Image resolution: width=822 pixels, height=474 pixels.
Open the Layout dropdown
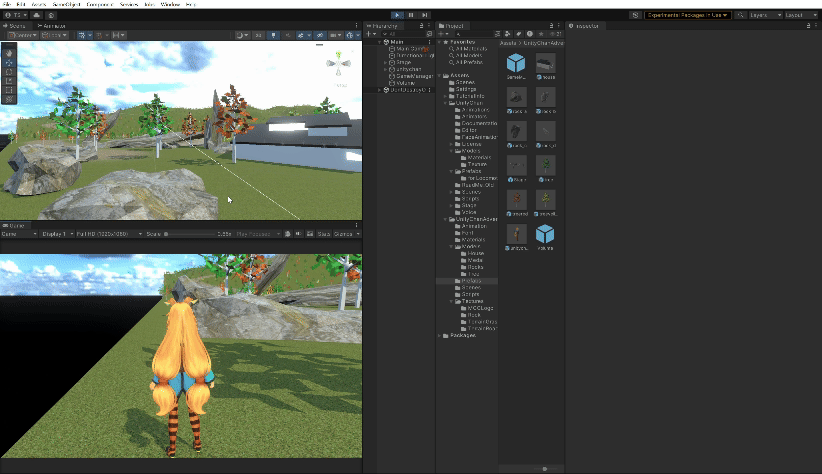pos(798,15)
